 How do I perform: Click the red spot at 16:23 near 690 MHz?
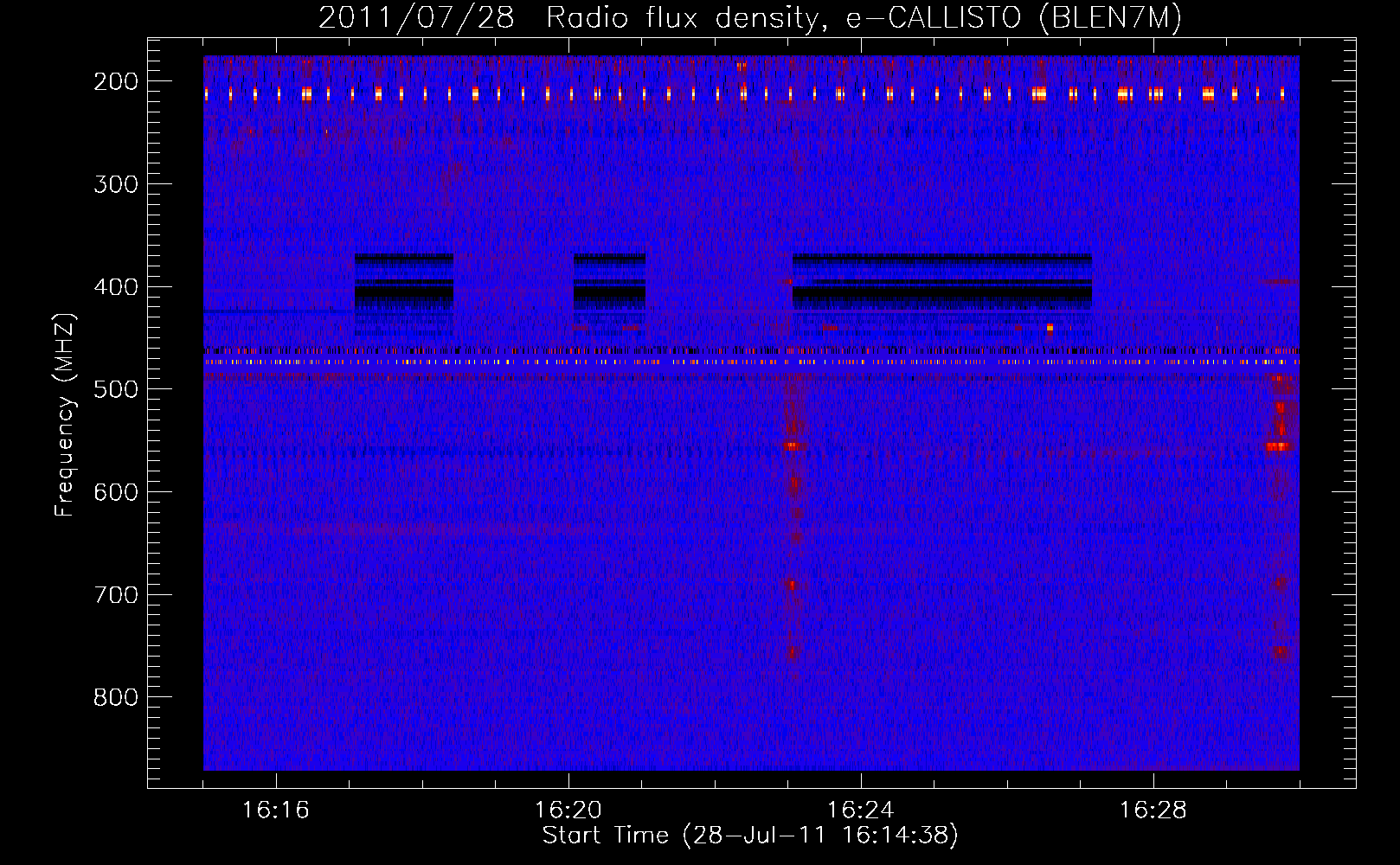click(792, 585)
